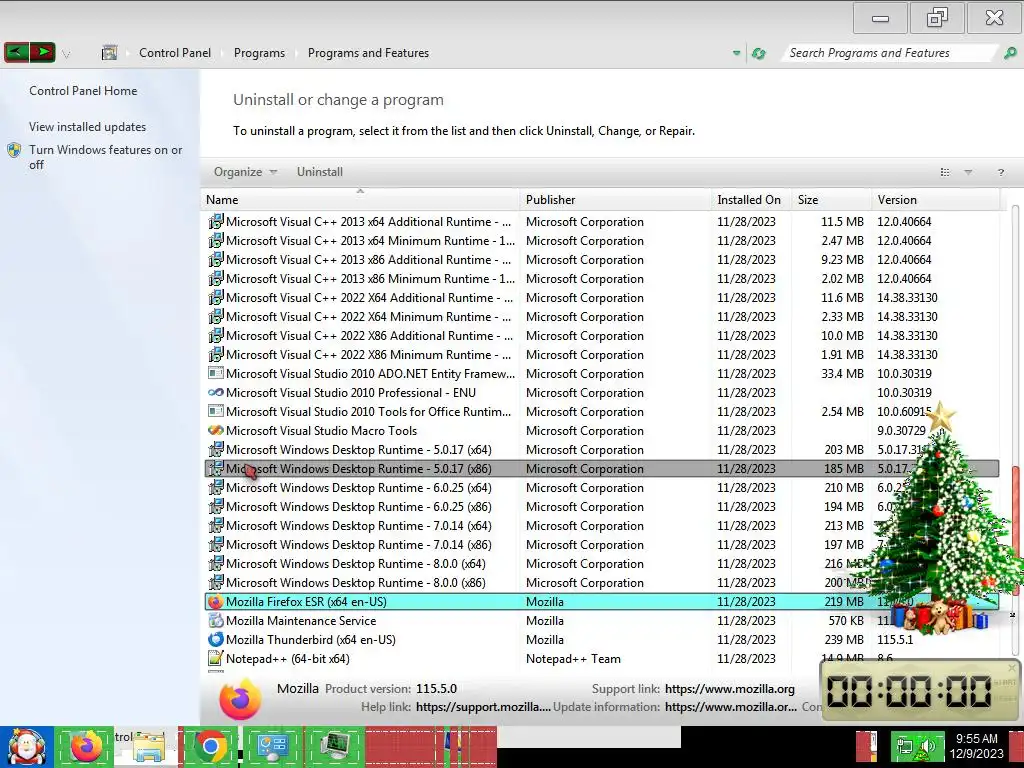Click Mozilla Firefox ESR row icon
This screenshot has width=1024, height=768.
pos(216,601)
